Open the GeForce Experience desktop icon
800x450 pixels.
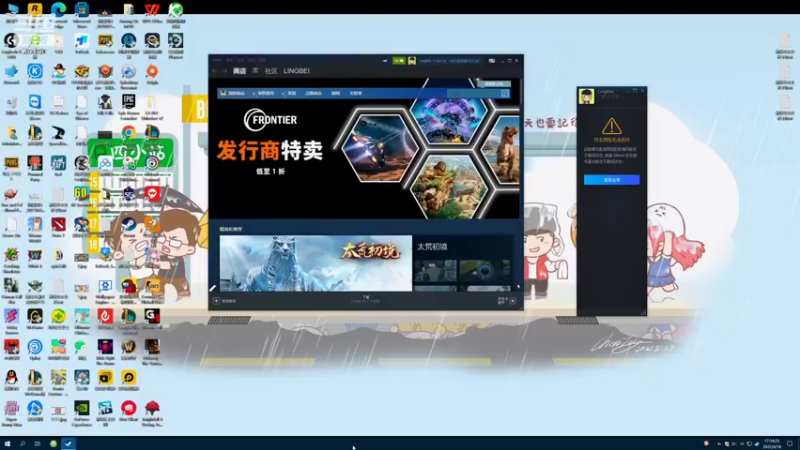click(82, 408)
